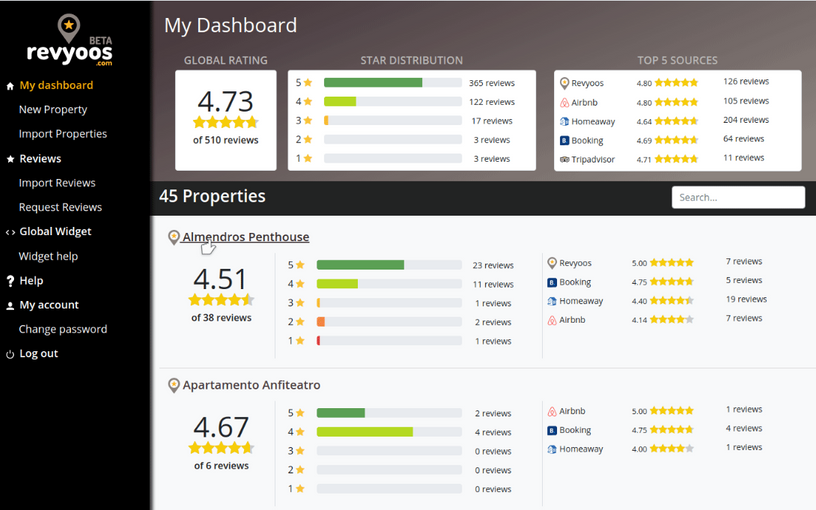
Task: Click "19 reviews" for Almendros Homeaway source
Action: (746, 299)
